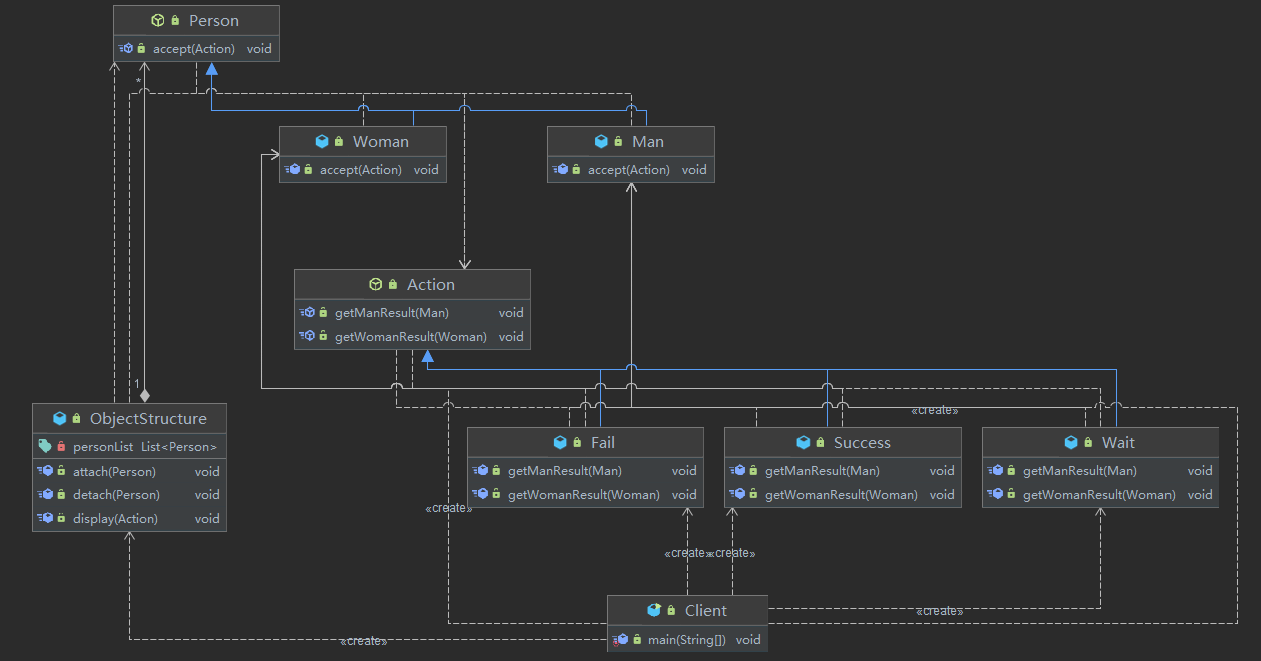
Task: Select accept(Action) method in Woman
Action: click(x=363, y=170)
